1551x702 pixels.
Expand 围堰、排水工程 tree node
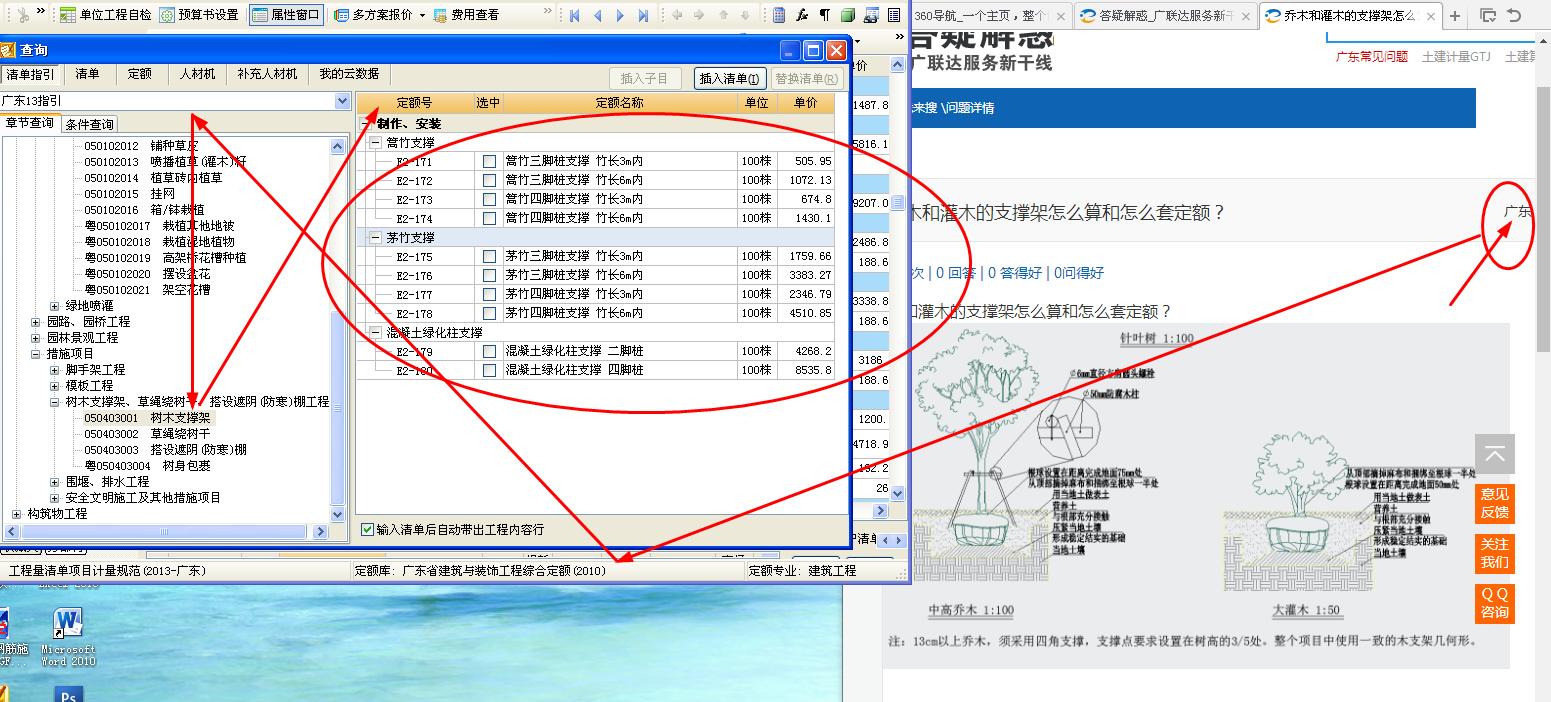pyautogui.click(x=56, y=482)
